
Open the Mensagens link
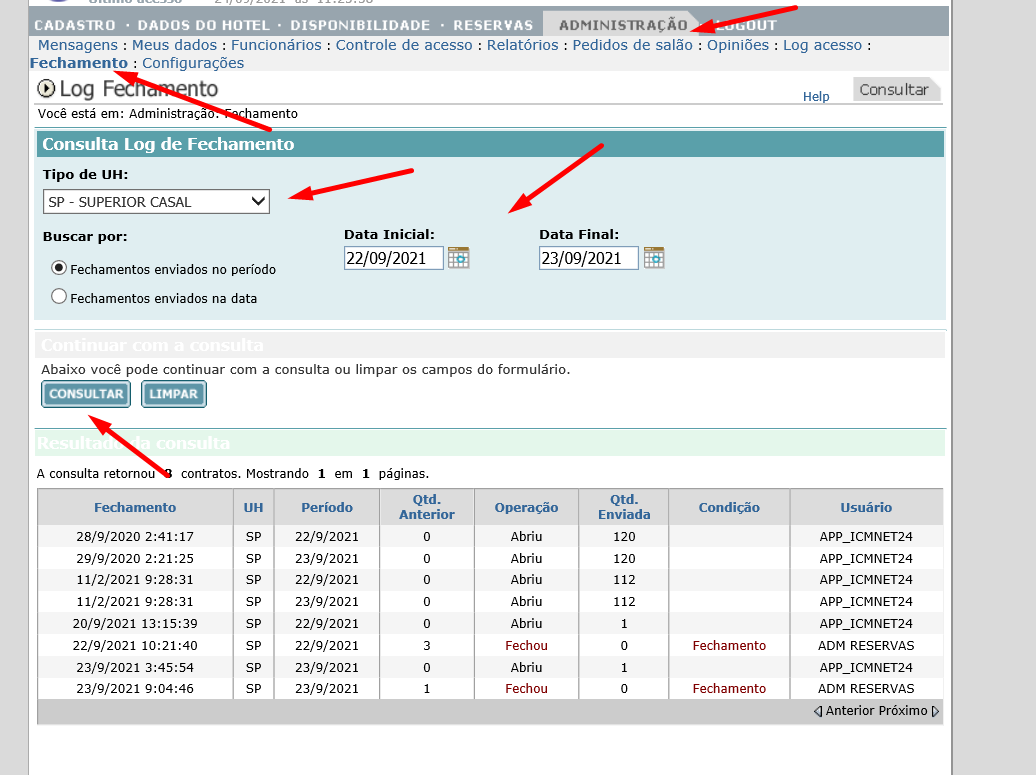pyautogui.click(x=77, y=45)
